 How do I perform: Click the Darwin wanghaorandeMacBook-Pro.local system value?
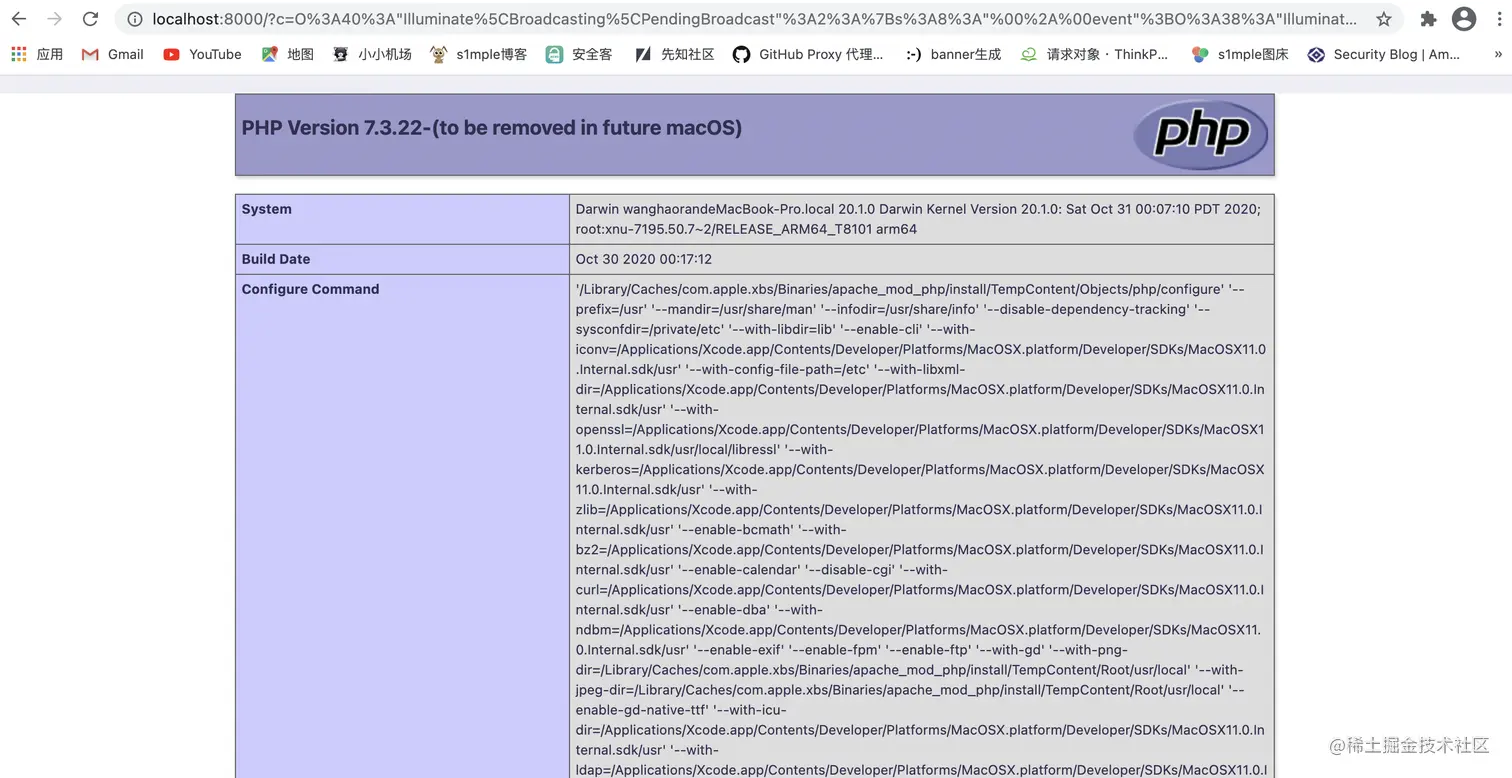pyautogui.click(x=918, y=219)
